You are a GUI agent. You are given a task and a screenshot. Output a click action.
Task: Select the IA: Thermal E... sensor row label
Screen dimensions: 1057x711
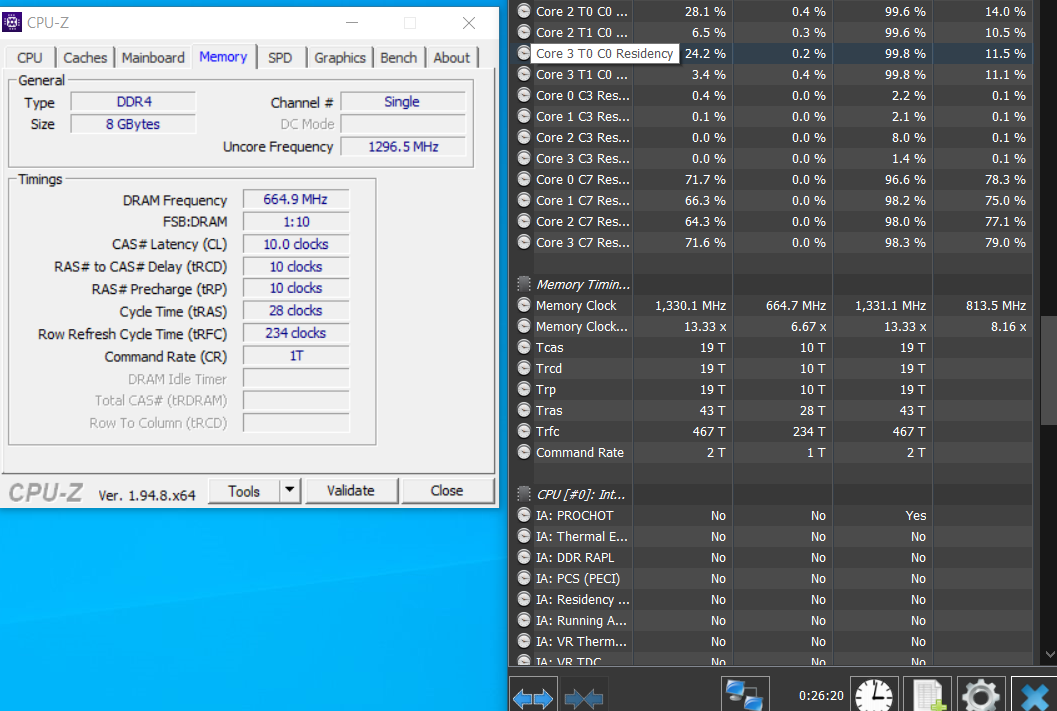pos(581,536)
